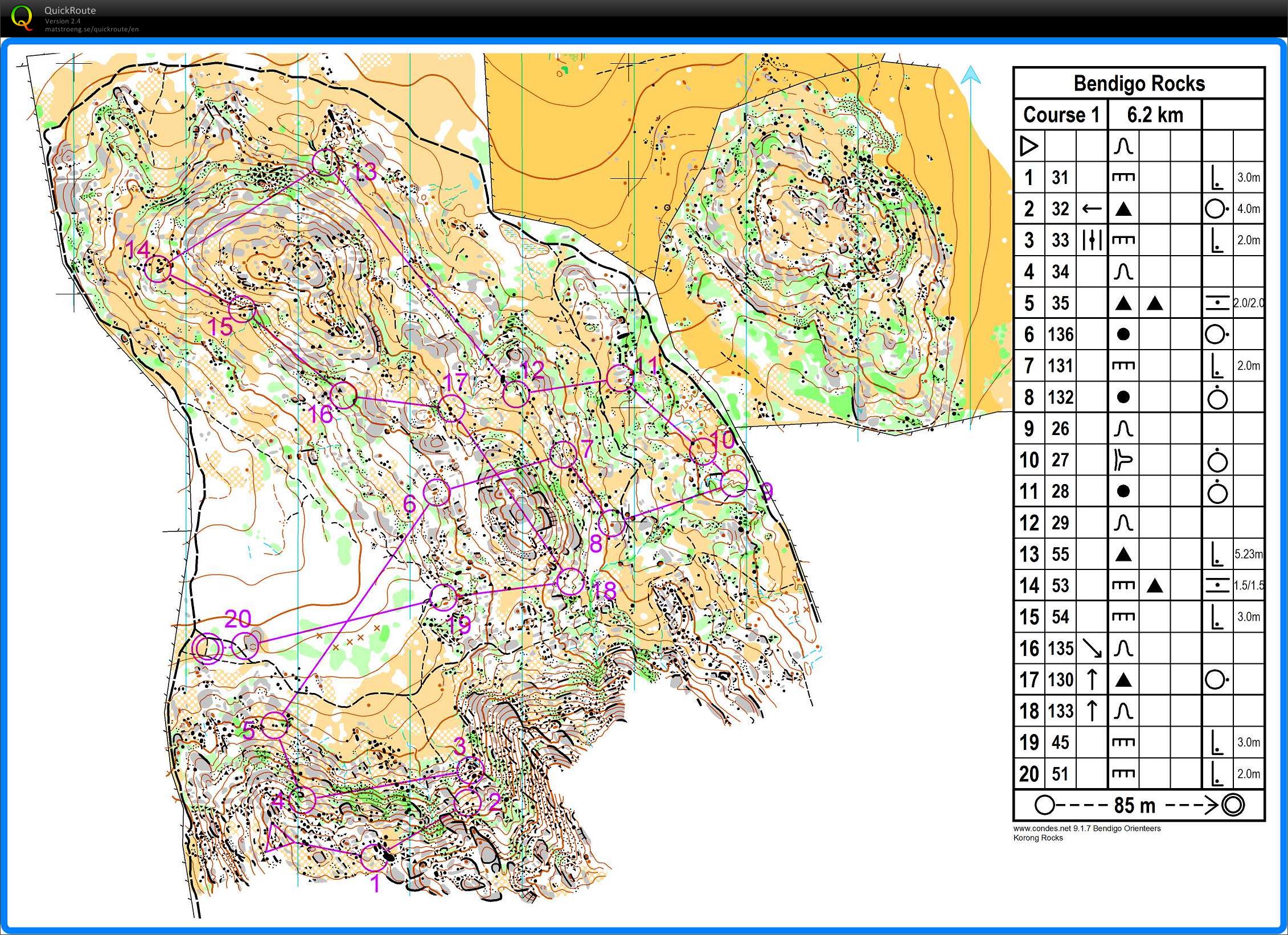Click the Course 1 cell in the table
The image size is (1288, 935).
1061,115
